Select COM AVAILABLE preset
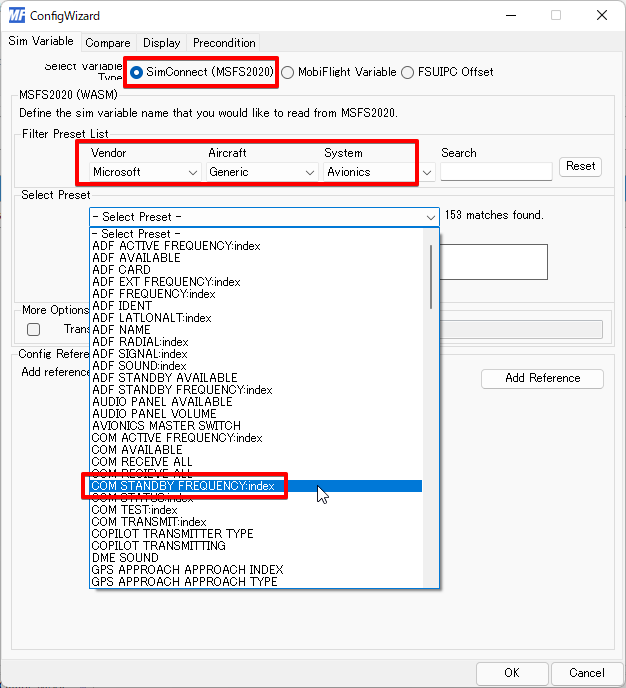Image resolution: width=626 pixels, height=688 pixels. pos(256,450)
